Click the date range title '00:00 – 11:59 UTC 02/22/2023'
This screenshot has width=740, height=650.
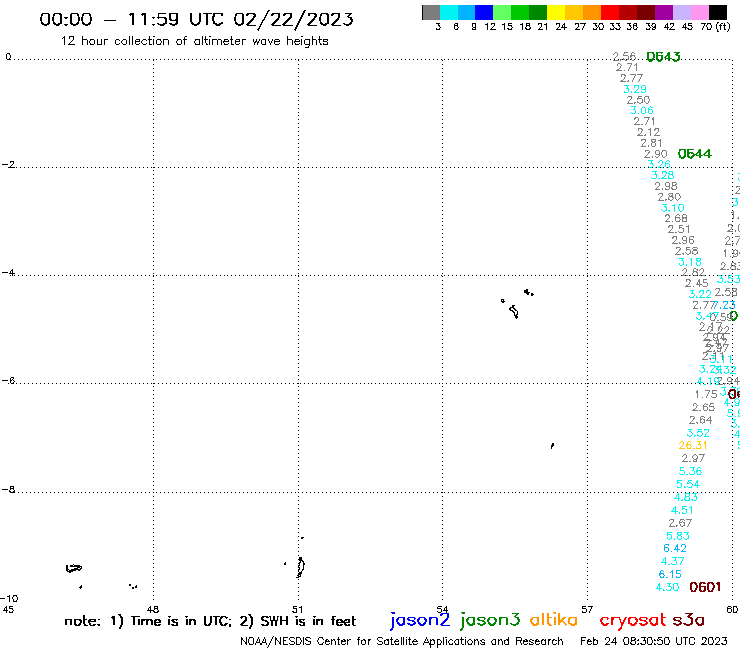point(196,19)
